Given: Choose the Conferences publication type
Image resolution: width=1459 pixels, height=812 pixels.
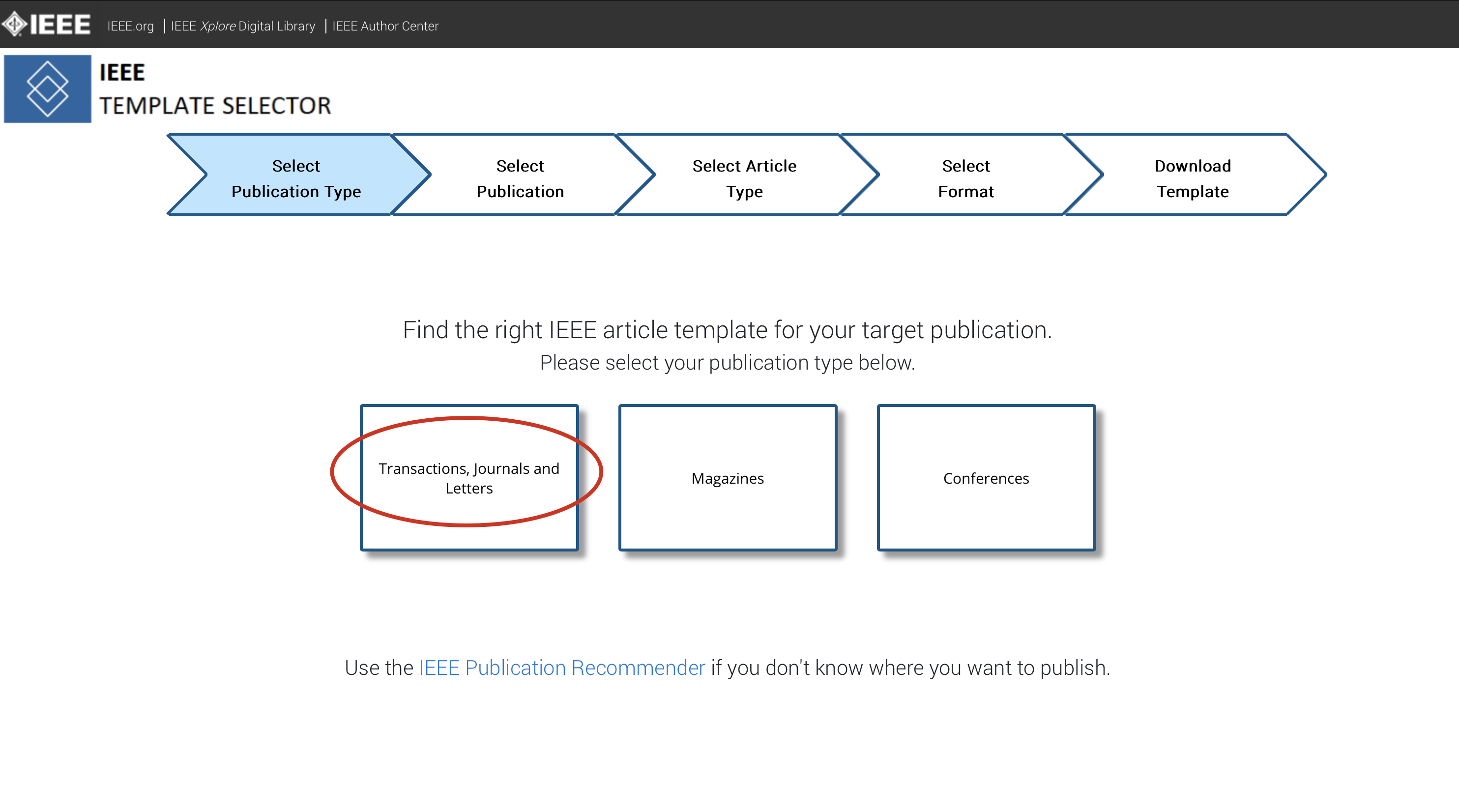Looking at the screenshot, I should (x=986, y=477).
